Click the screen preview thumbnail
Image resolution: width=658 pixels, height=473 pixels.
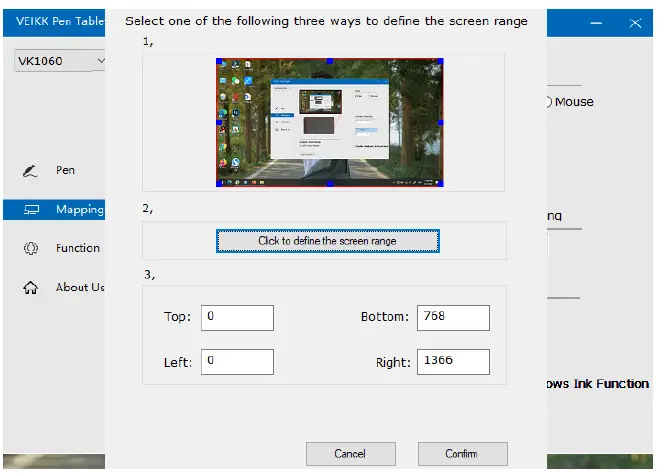pos(329,123)
